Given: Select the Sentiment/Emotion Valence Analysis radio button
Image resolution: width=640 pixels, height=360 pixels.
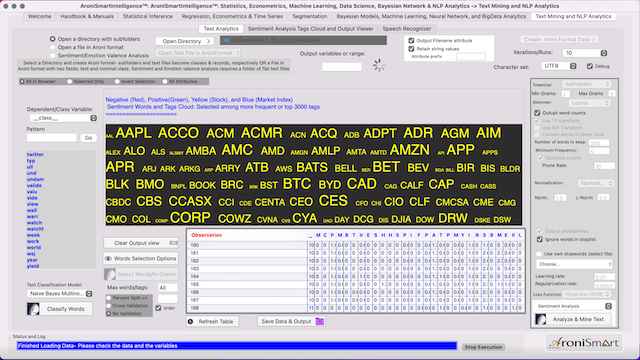Looking at the screenshot, I should [53, 55].
